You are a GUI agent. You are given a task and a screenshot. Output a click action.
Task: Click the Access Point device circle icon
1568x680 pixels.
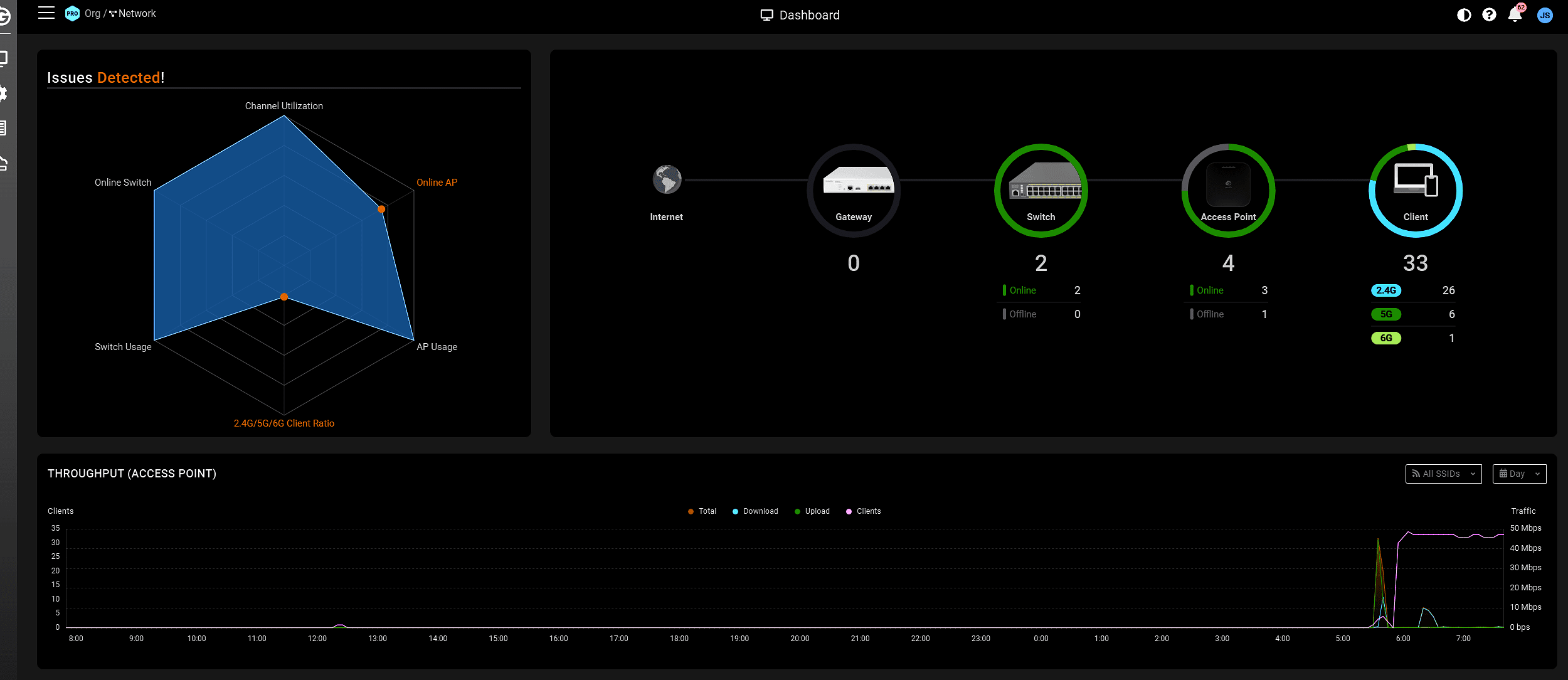coord(1228,190)
